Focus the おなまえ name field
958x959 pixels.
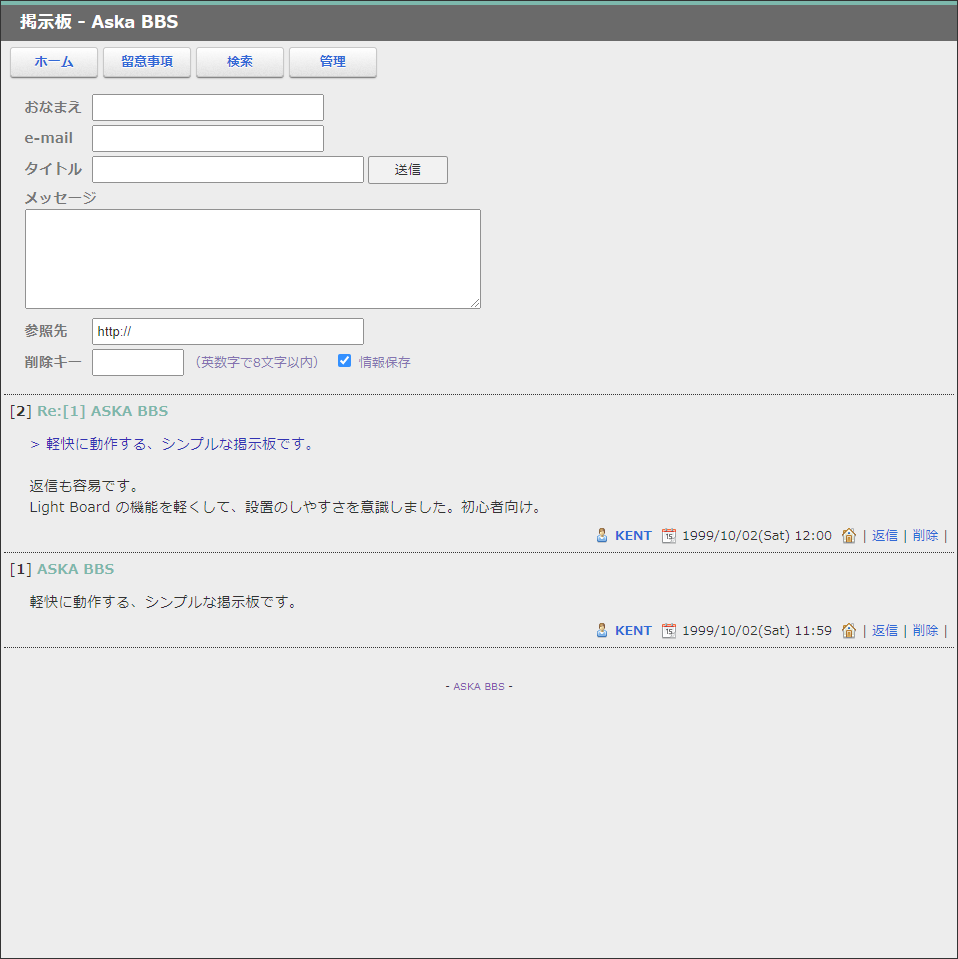(x=208, y=107)
